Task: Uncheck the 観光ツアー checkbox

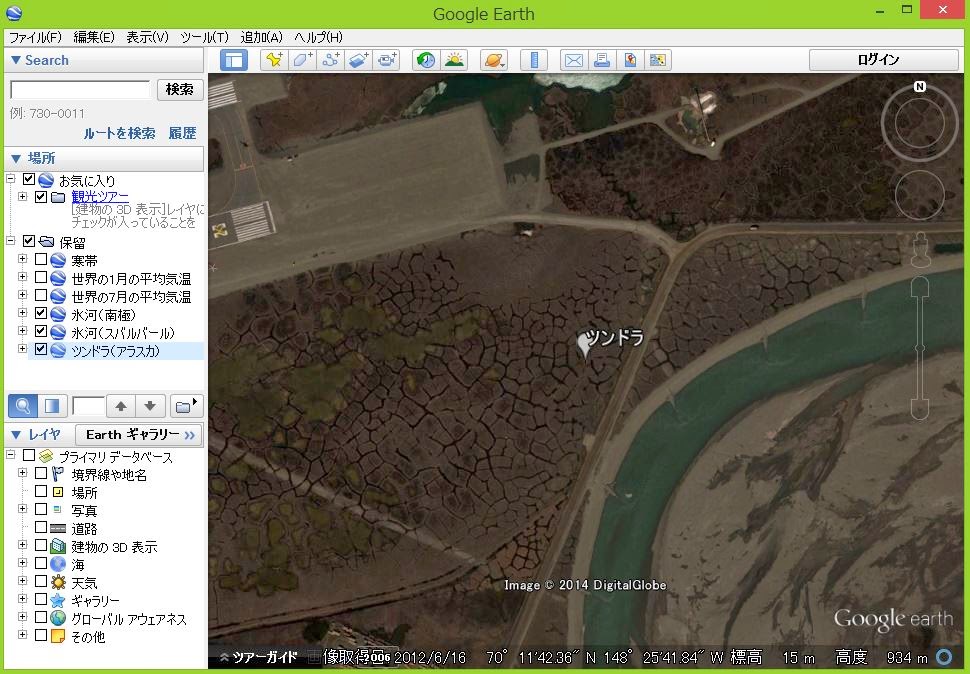Action: (41, 197)
